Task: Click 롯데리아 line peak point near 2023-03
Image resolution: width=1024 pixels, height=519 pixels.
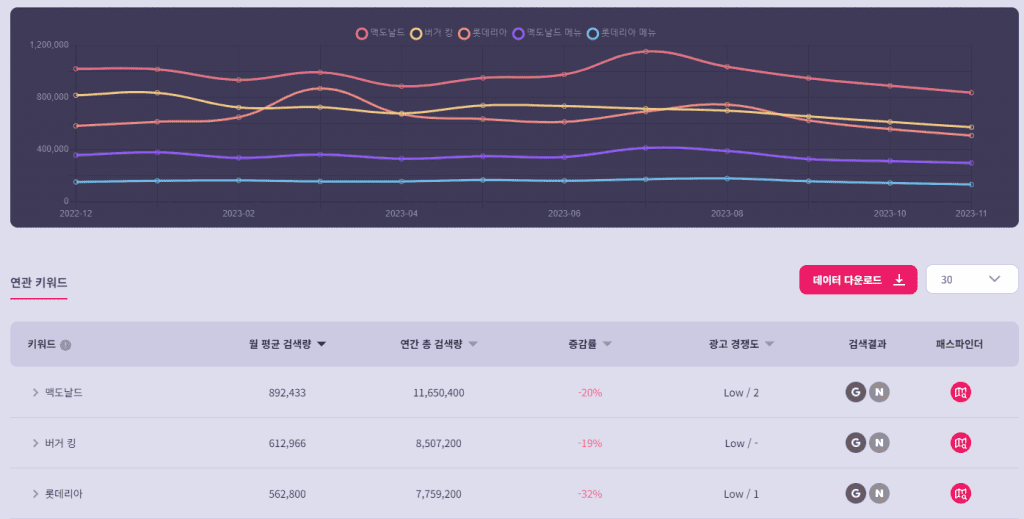Action: point(320,88)
